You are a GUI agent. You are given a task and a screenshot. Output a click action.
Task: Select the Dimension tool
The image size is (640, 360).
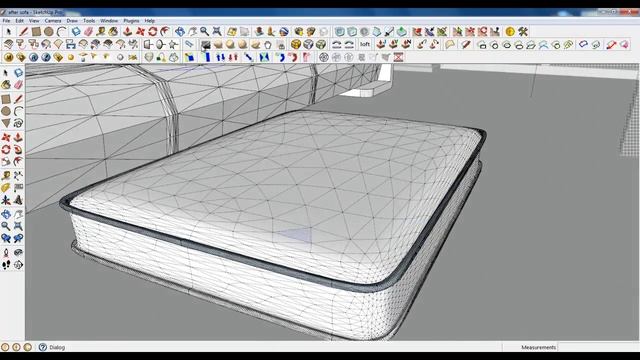click(x=18, y=176)
